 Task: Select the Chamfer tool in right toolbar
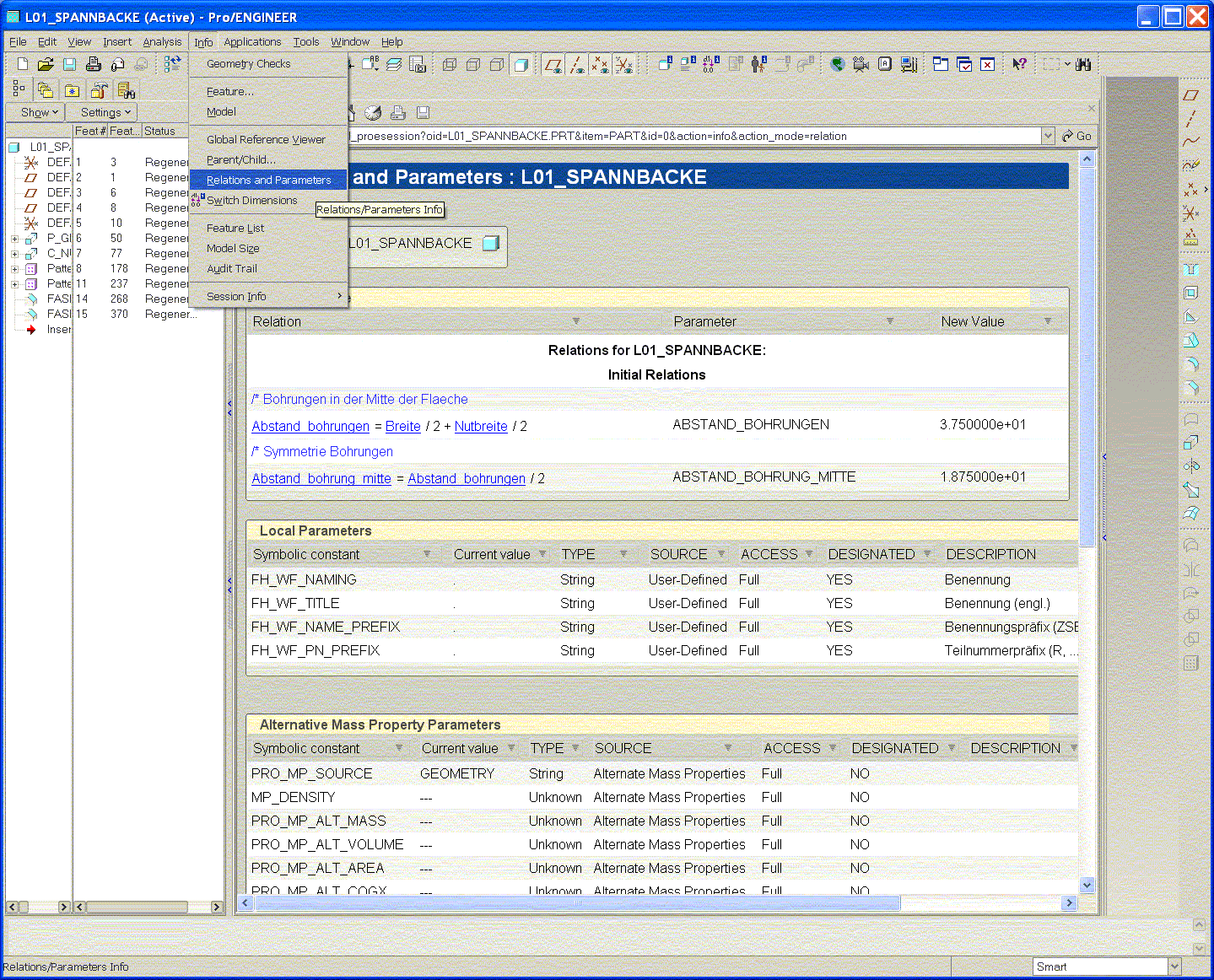(x=1191, y=388)
